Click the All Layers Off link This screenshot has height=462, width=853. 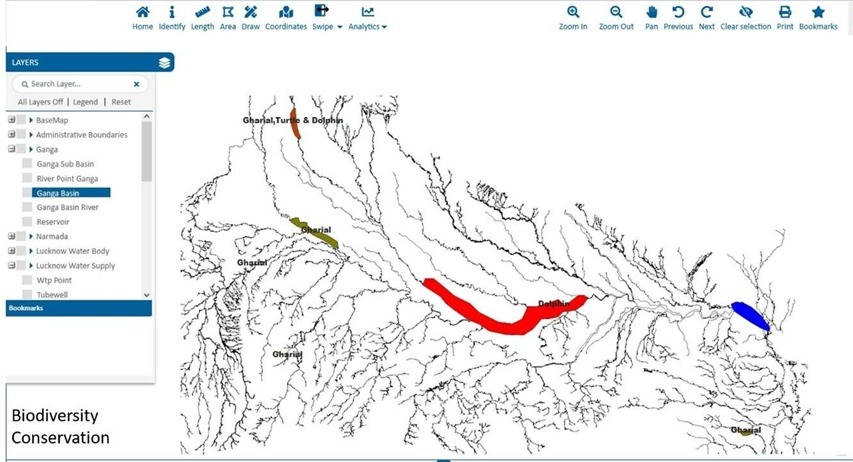click(x=41, y=102)
